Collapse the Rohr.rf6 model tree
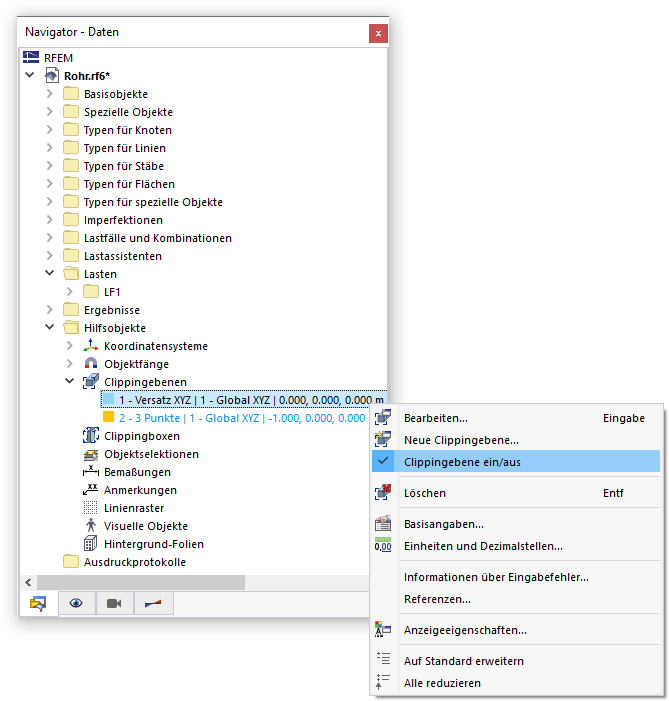This screenshot has height=701, width=669. [x=30, y=75]
